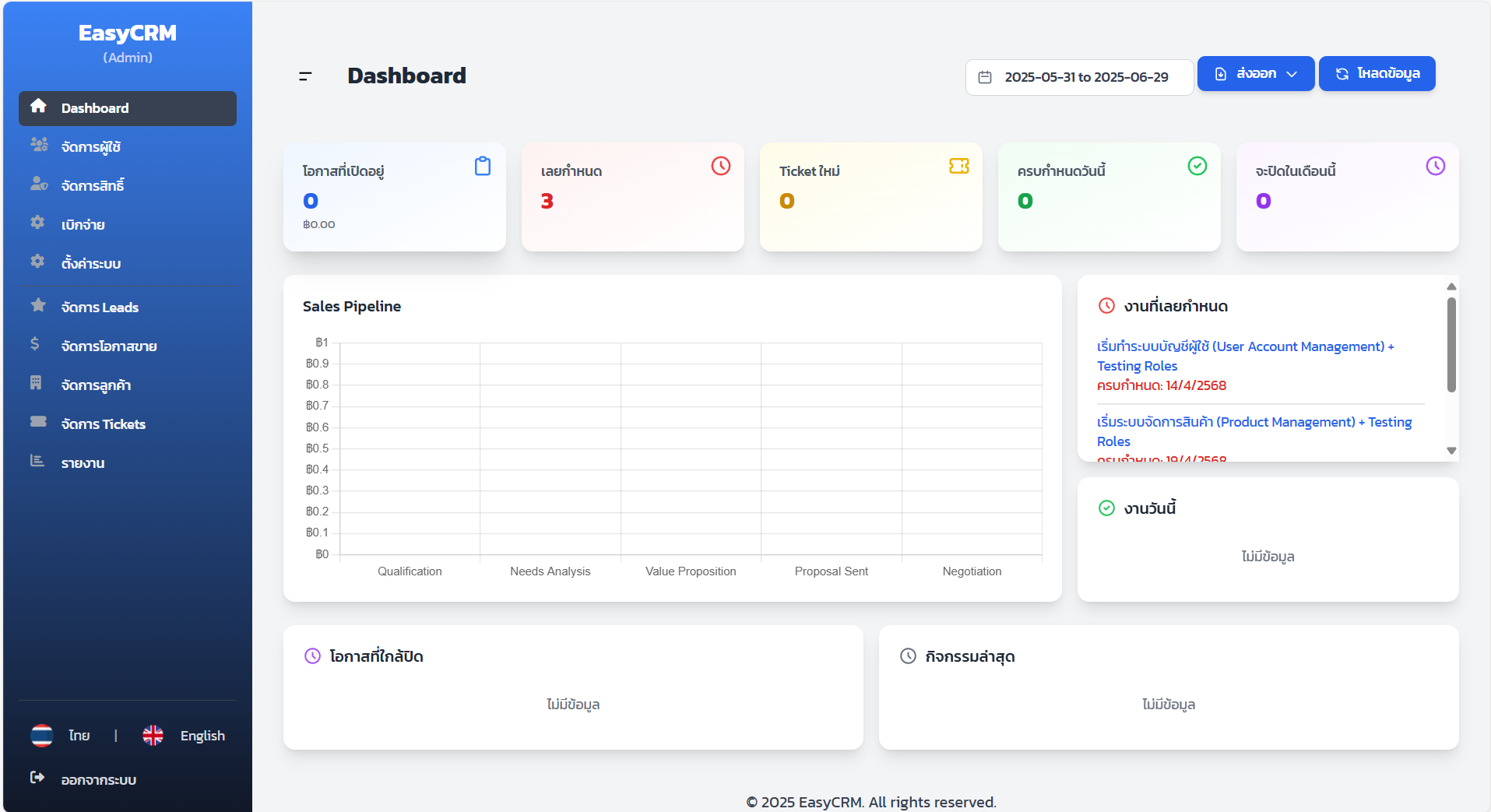Open ตั้งค่าระบบ in the sidebar
Image resolution: width=1491 pixels, height=812 pixels.
(128, 264)
